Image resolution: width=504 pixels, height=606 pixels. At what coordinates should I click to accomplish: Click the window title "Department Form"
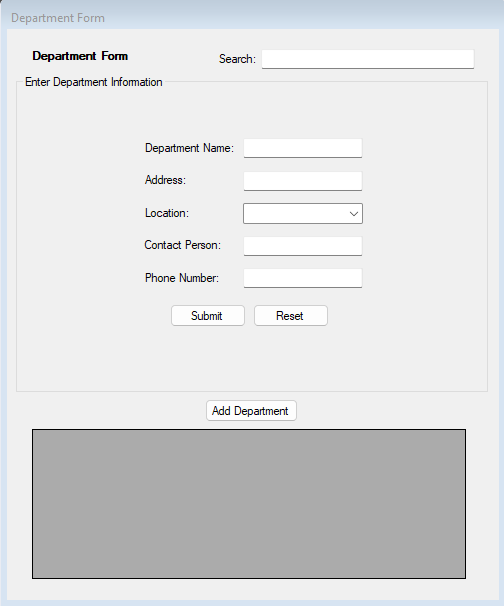point(58,18)
